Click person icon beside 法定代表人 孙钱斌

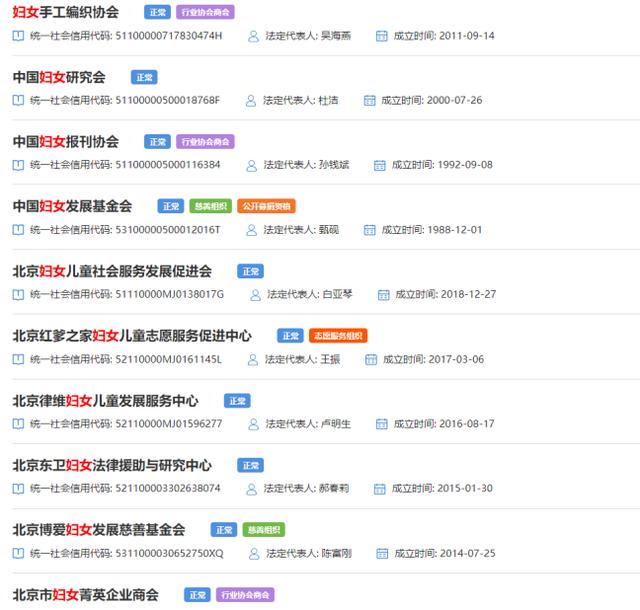coord(252,165)
